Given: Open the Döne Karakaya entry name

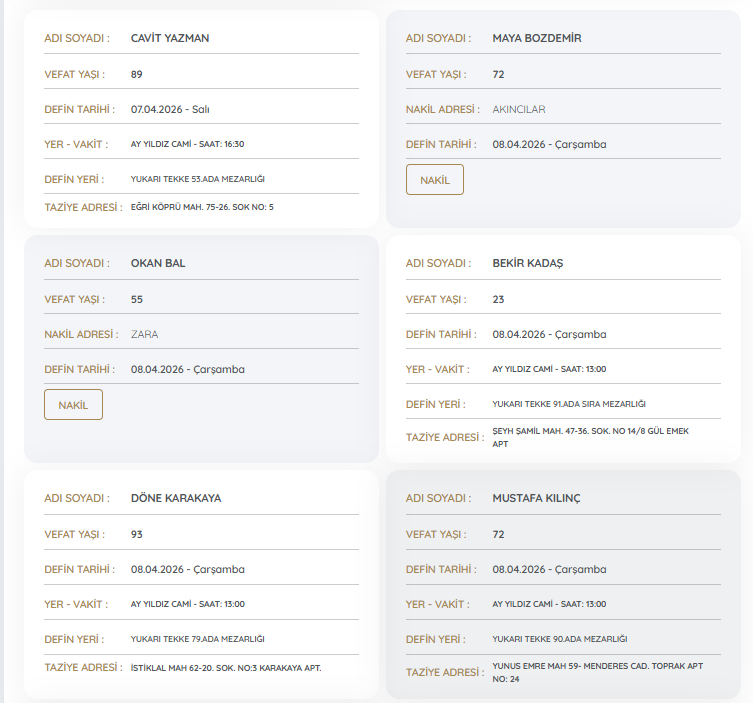Looking at the screenshot, I should 176,498.
